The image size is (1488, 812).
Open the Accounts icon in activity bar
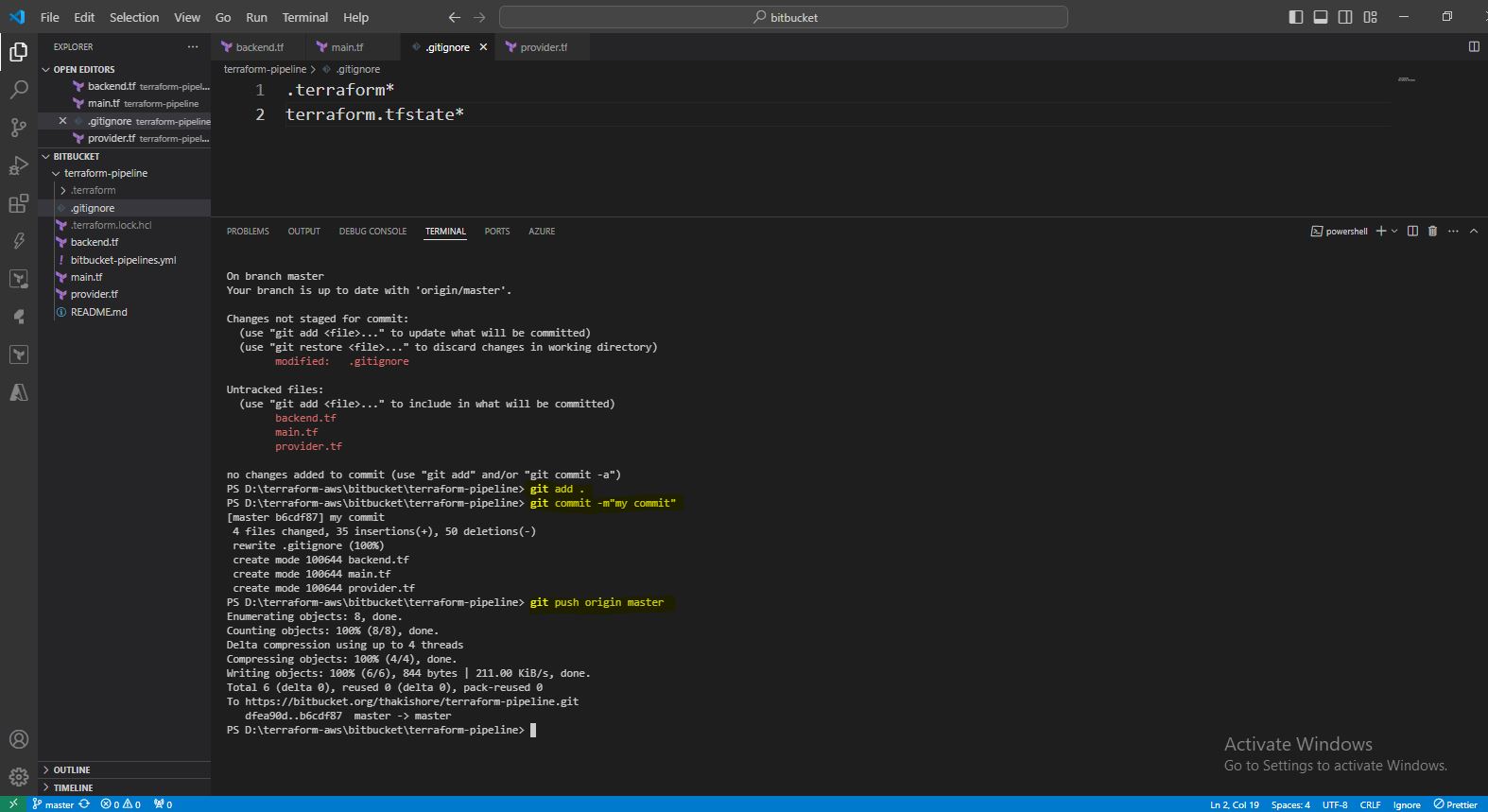[19, 739]
